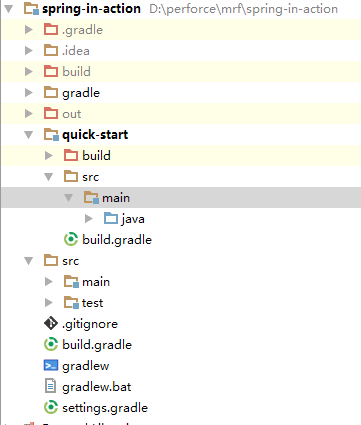Viewport: 361px width, 425px height.
Task: Click Gradle icon of quick-start build.gradle
Action: tap(71, 240)
